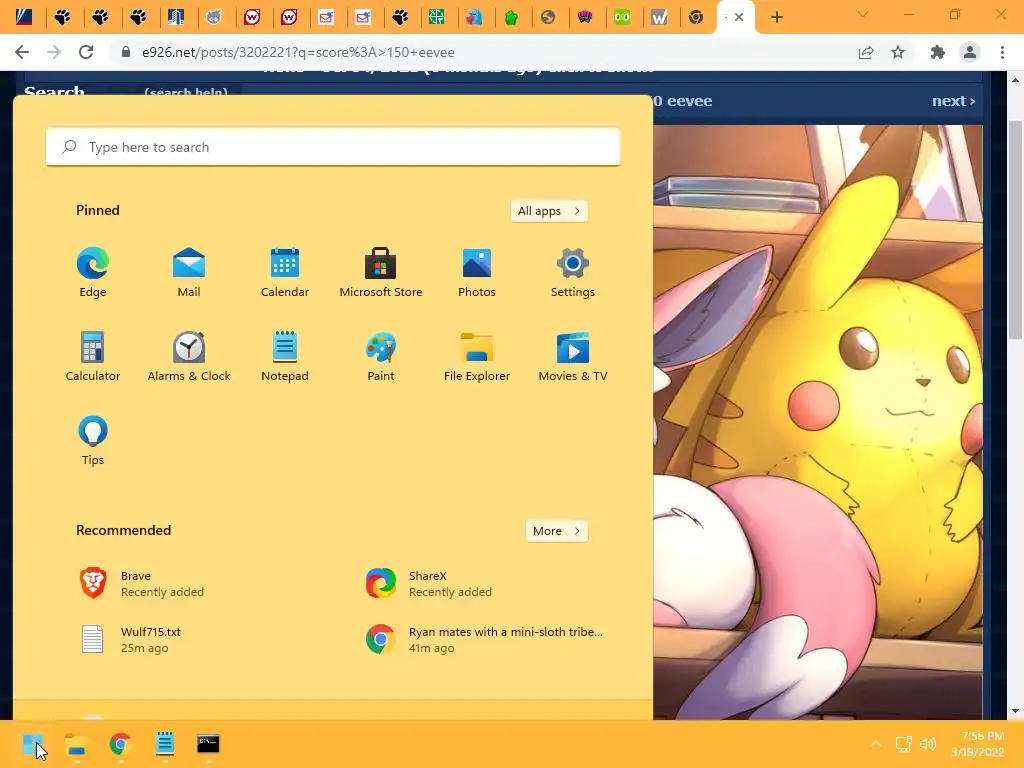Open the Photos pinned app

pos(477,273)
